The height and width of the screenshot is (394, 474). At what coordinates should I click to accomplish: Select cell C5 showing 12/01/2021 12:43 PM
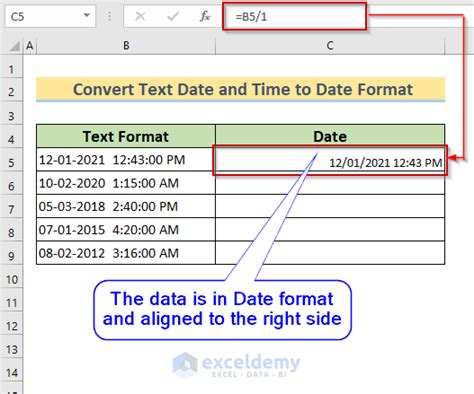(330, 160)
